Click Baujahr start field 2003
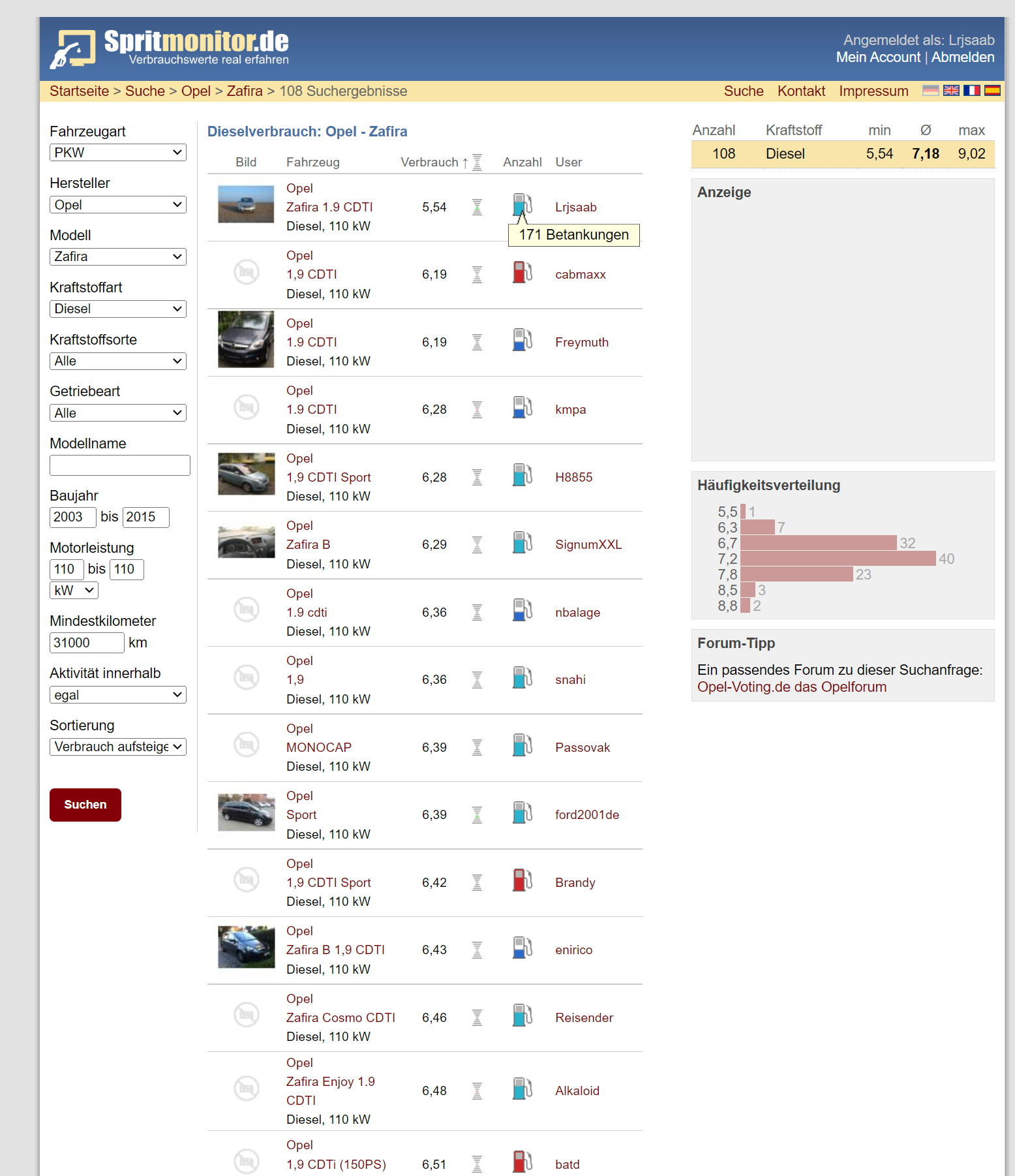 [73, 518]
